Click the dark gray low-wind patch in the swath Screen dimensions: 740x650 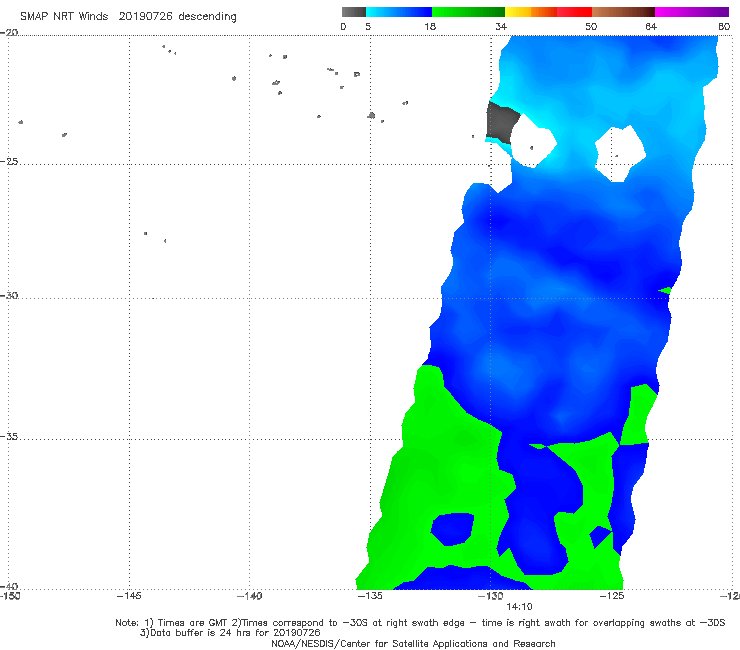502,122
